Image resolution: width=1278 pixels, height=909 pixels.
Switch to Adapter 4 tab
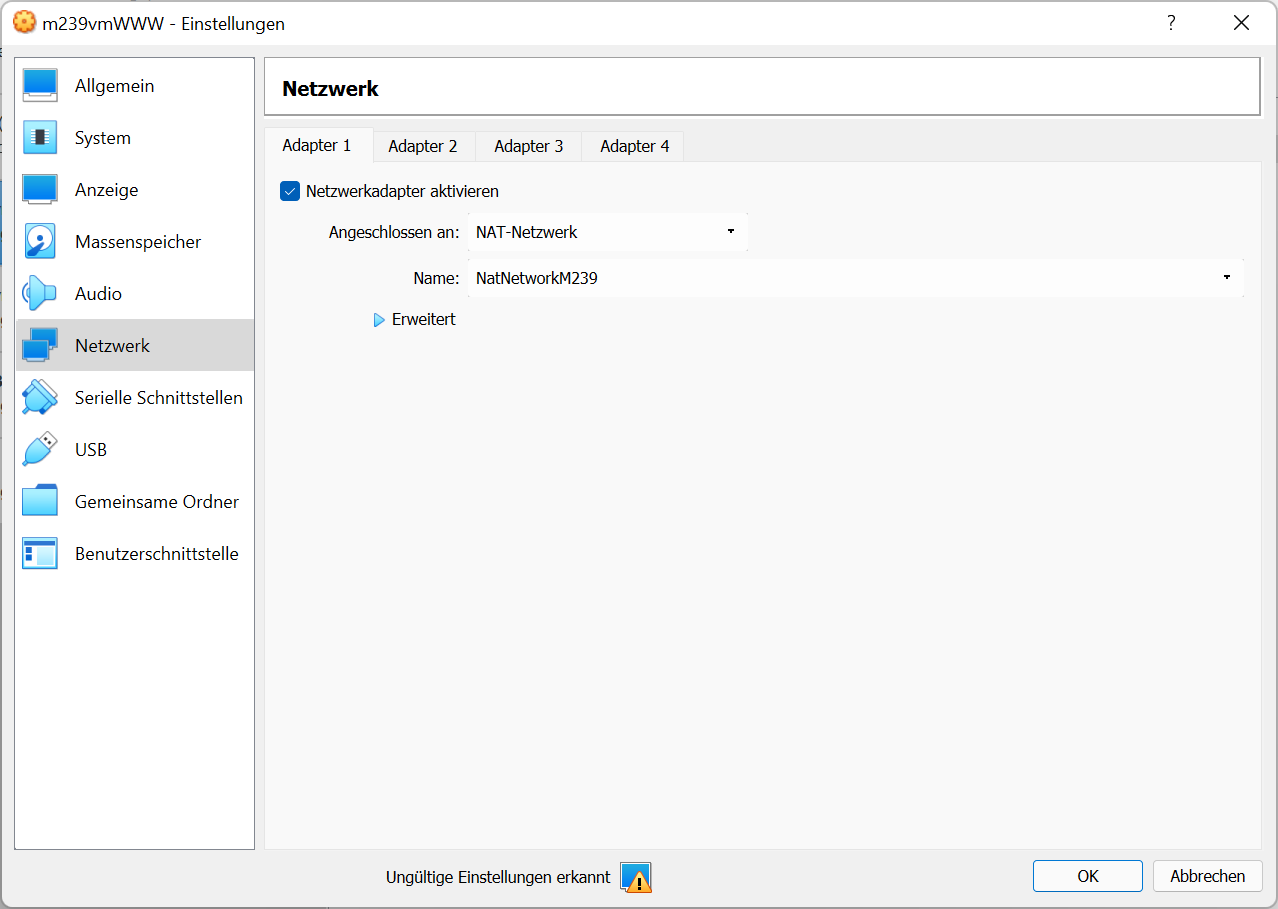(x=635, y=146)
